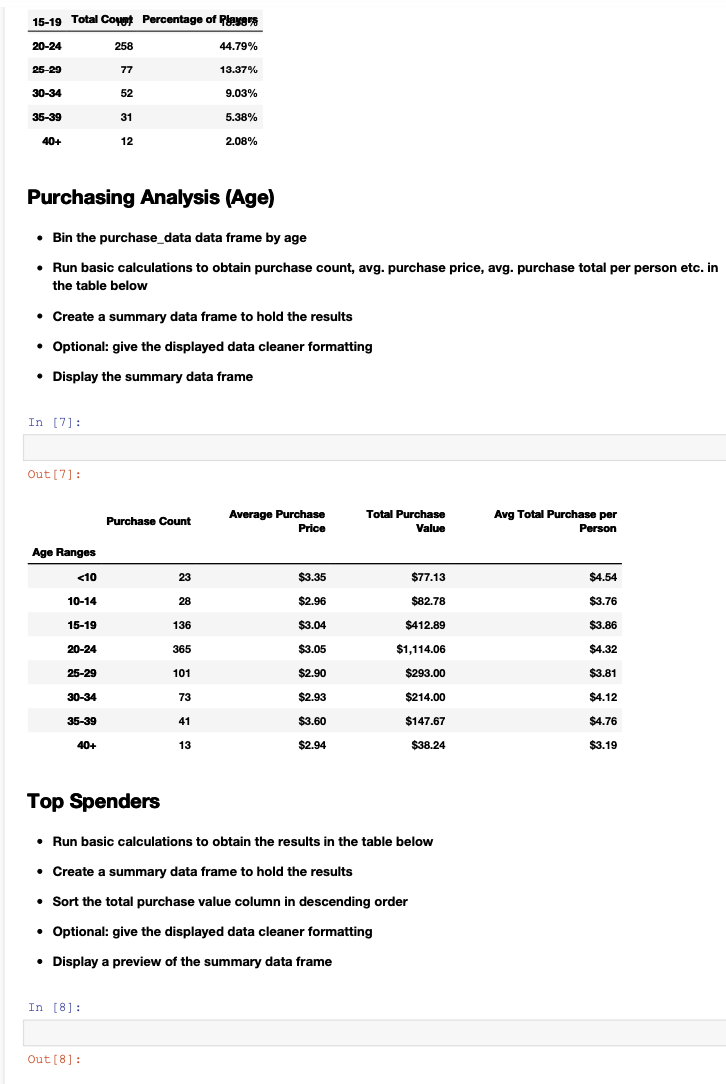Screen dimensions: 726x1084
Task: Select the $3.60 average purchase price cell
Action: [312, 719]
